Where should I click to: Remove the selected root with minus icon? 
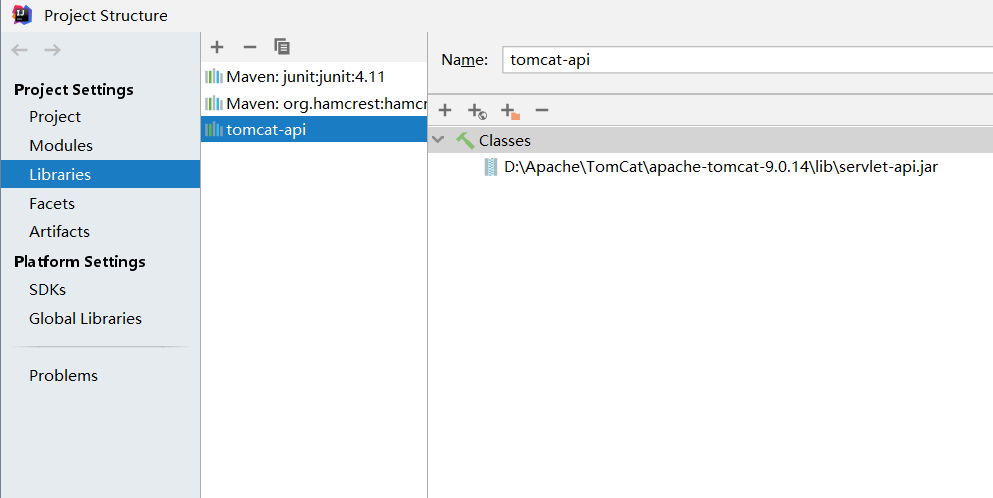[541, 110]
